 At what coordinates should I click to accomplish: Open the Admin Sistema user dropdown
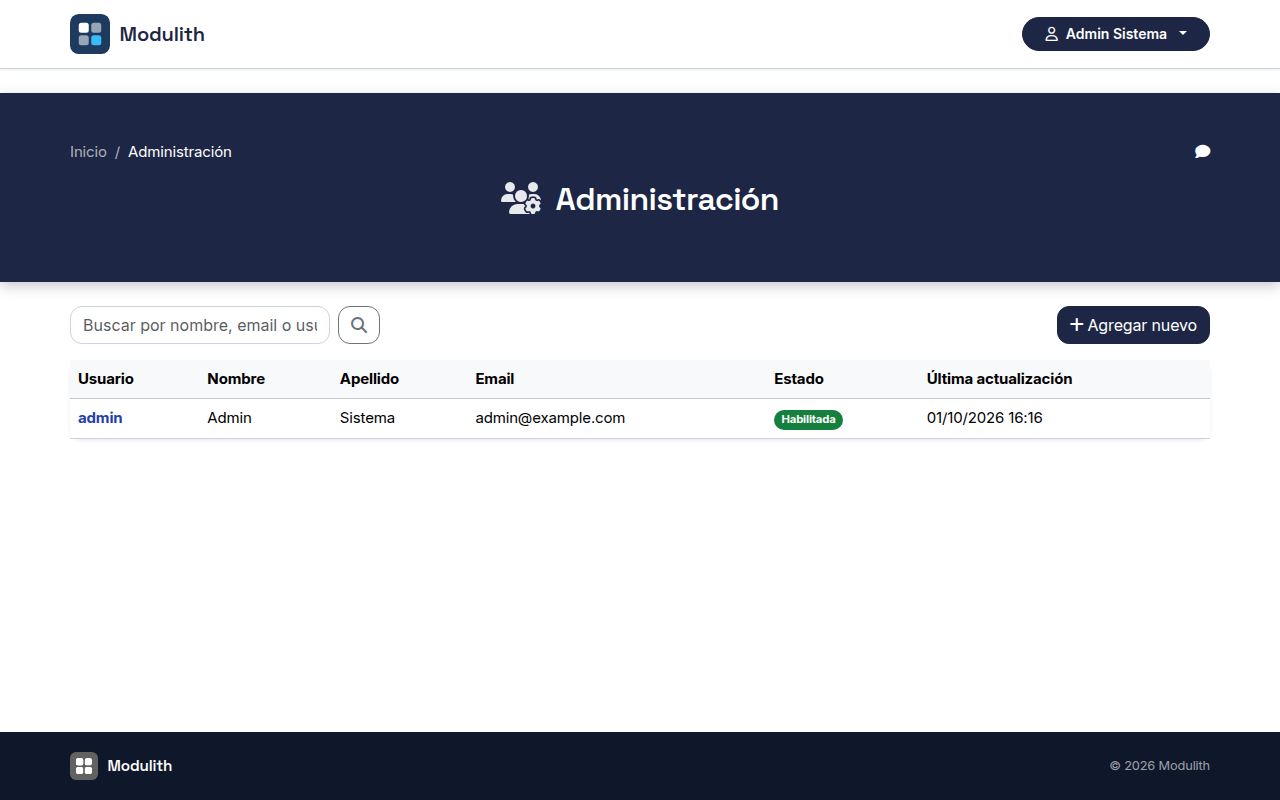coord(1116,34)
